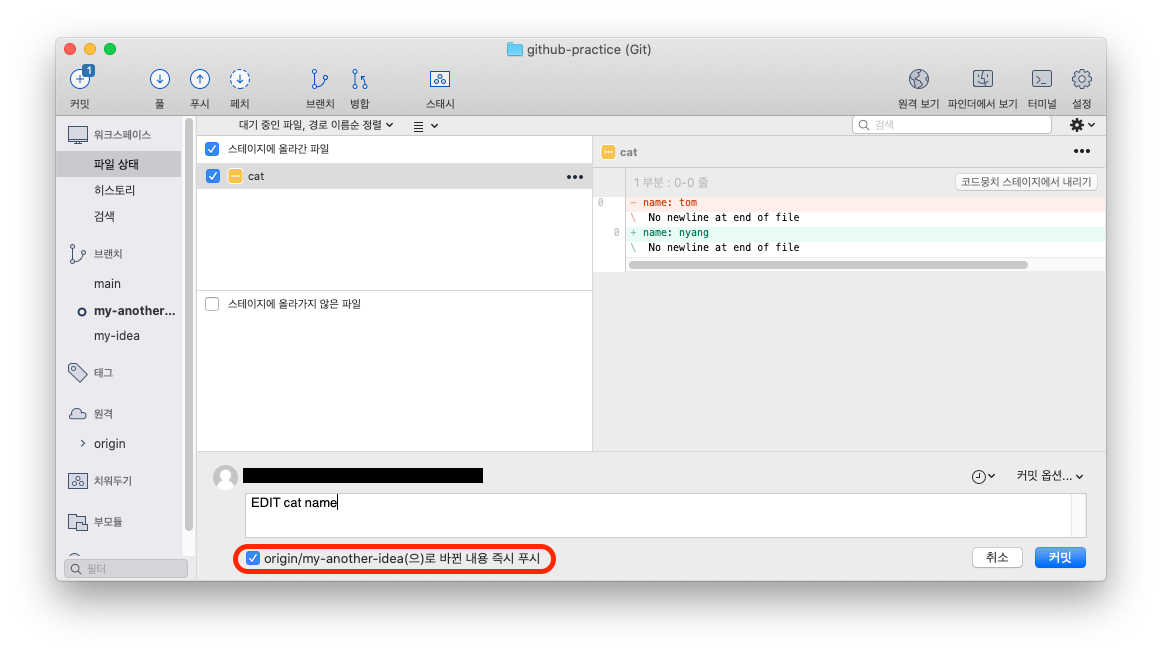Check the unstaged files (스테이지에 올라가지 않은 파일) checkbox
1162x655 pixels.
[x=212, y=304]
